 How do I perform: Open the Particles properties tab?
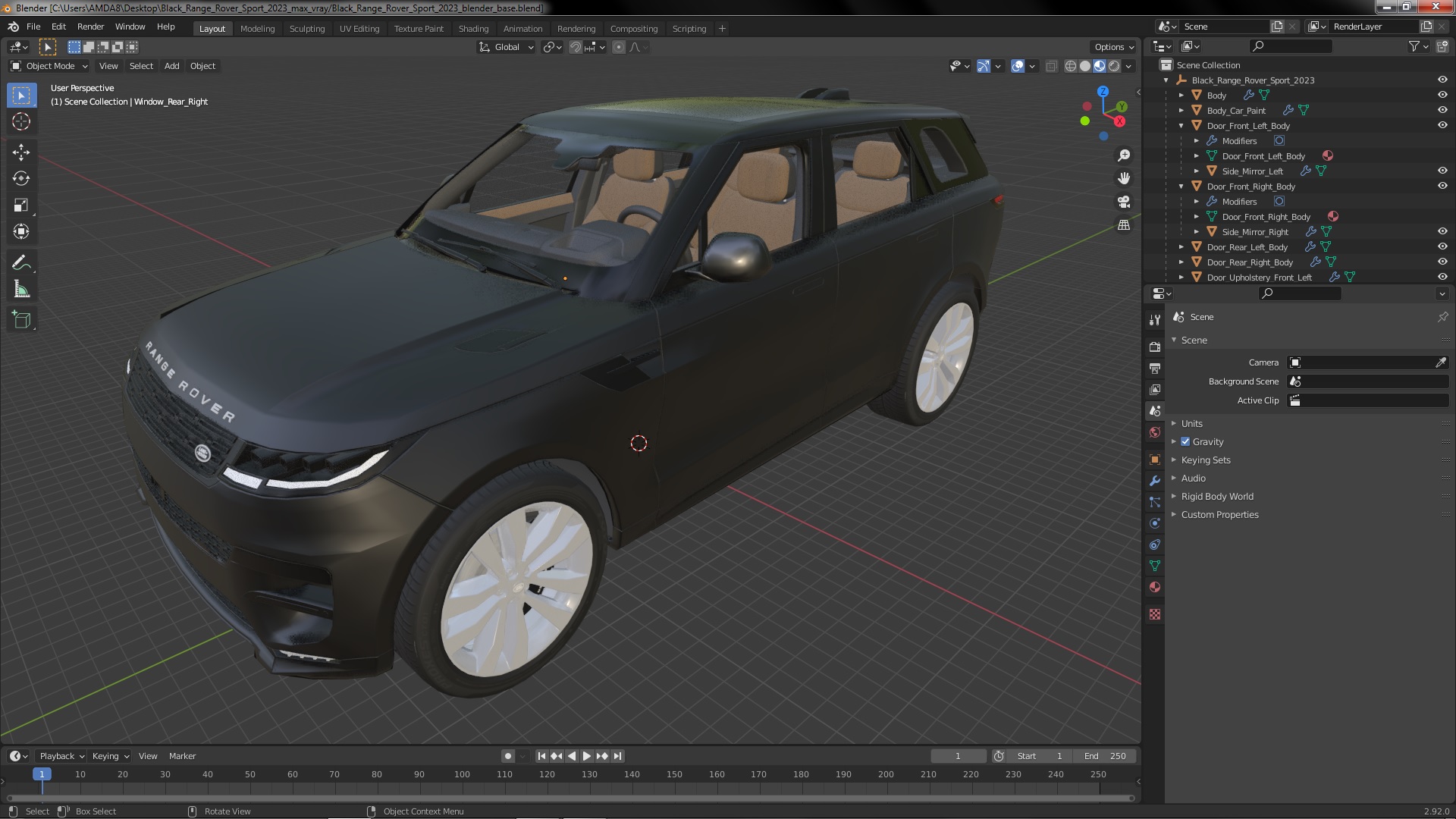[x=1154, y=502]
